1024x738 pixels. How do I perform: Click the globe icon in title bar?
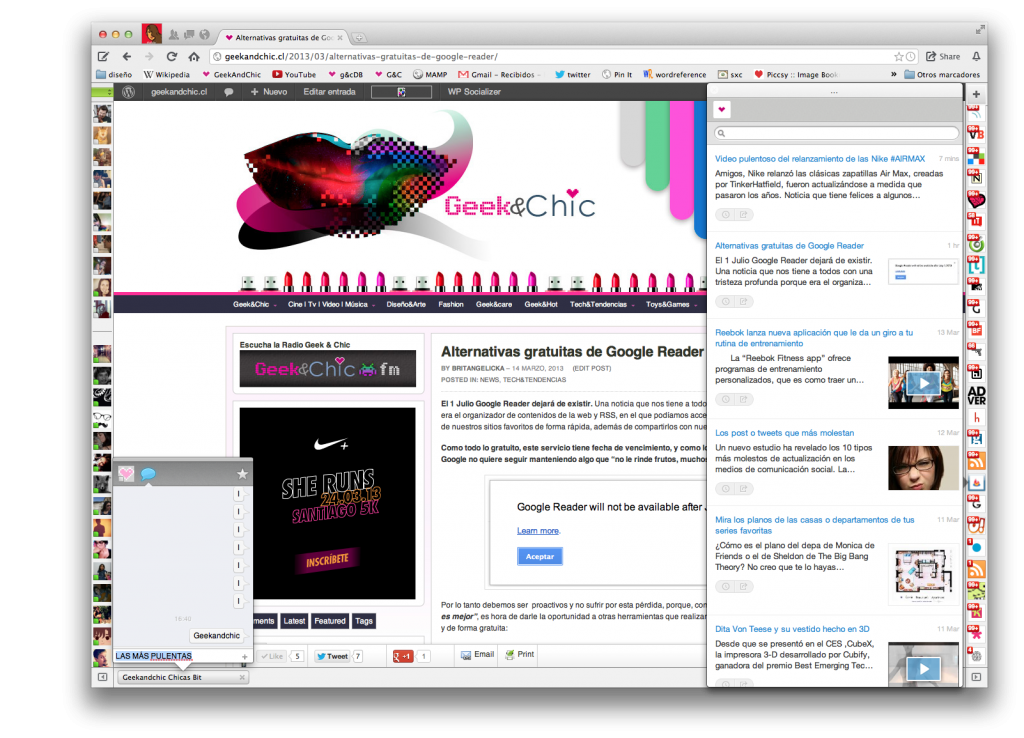click(x=204, y=35)
